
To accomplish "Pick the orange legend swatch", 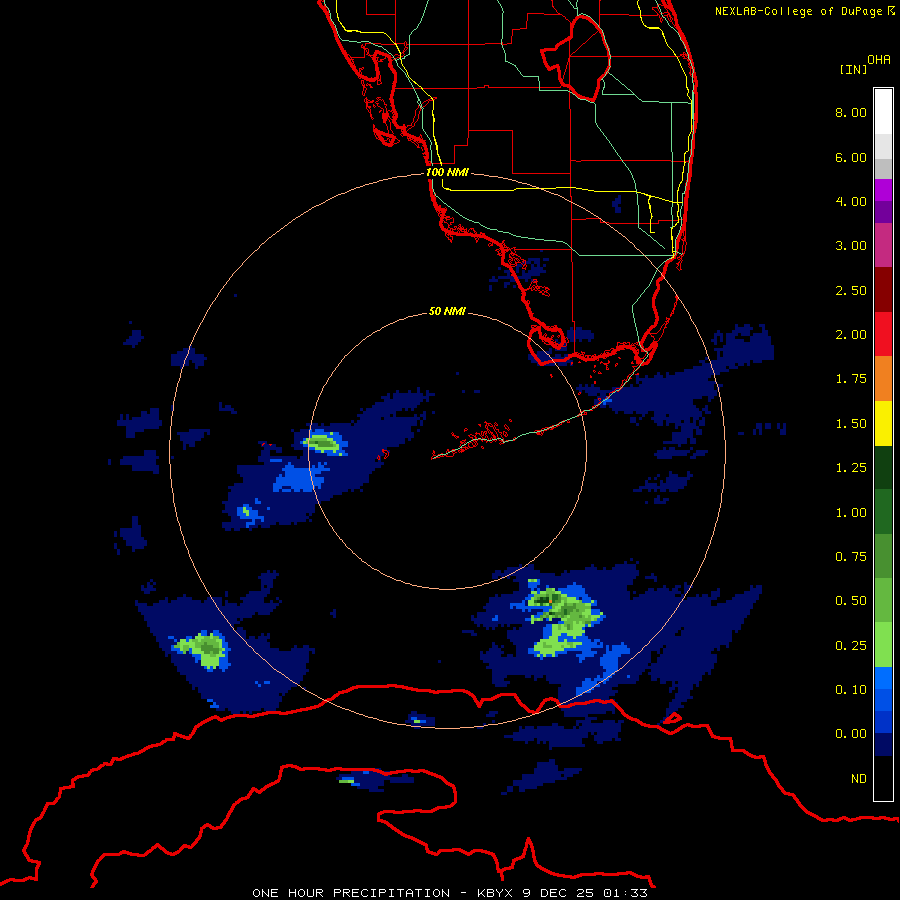I will (883, 378).
